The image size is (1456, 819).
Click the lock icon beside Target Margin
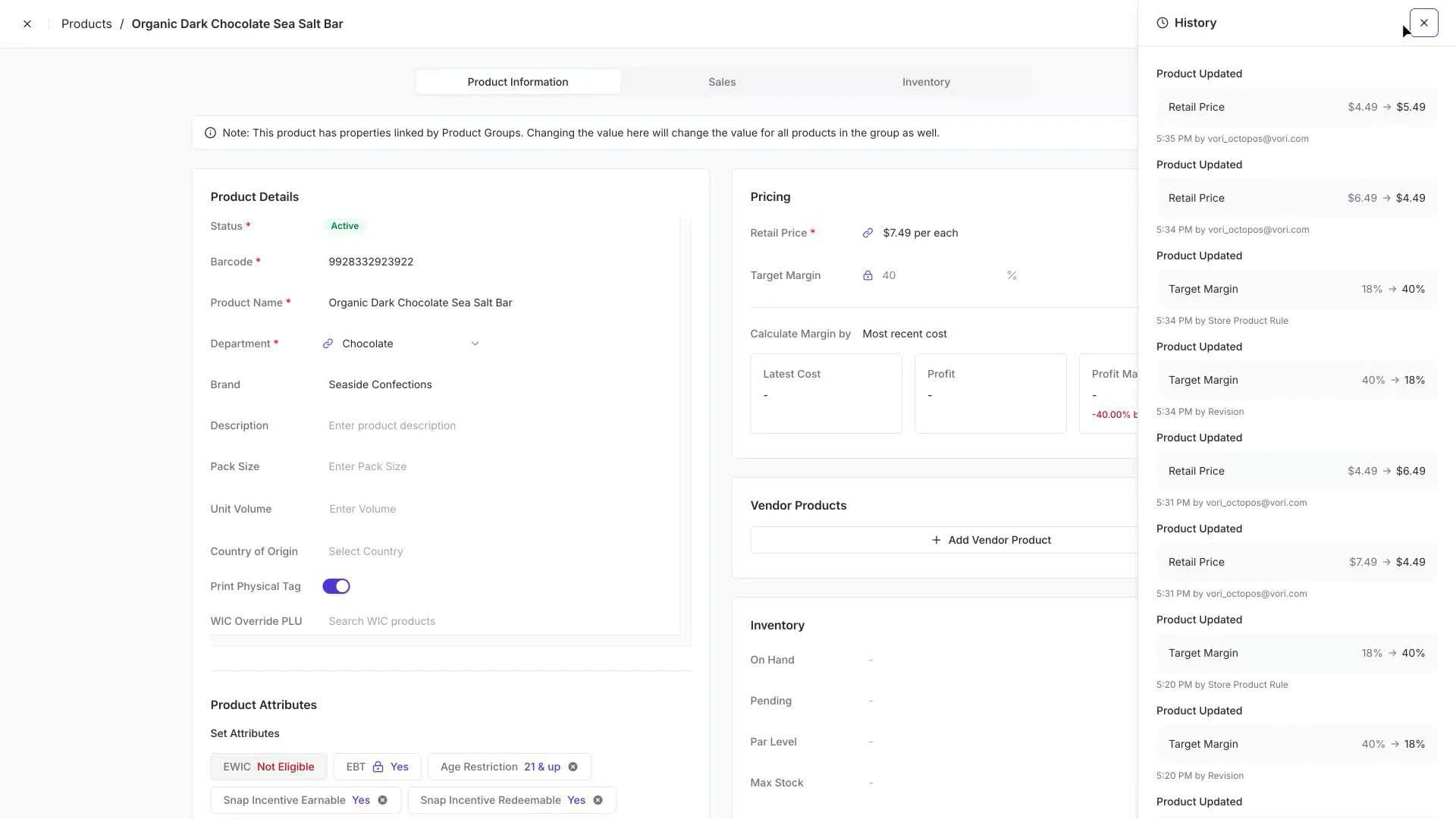tap(869, 275)
